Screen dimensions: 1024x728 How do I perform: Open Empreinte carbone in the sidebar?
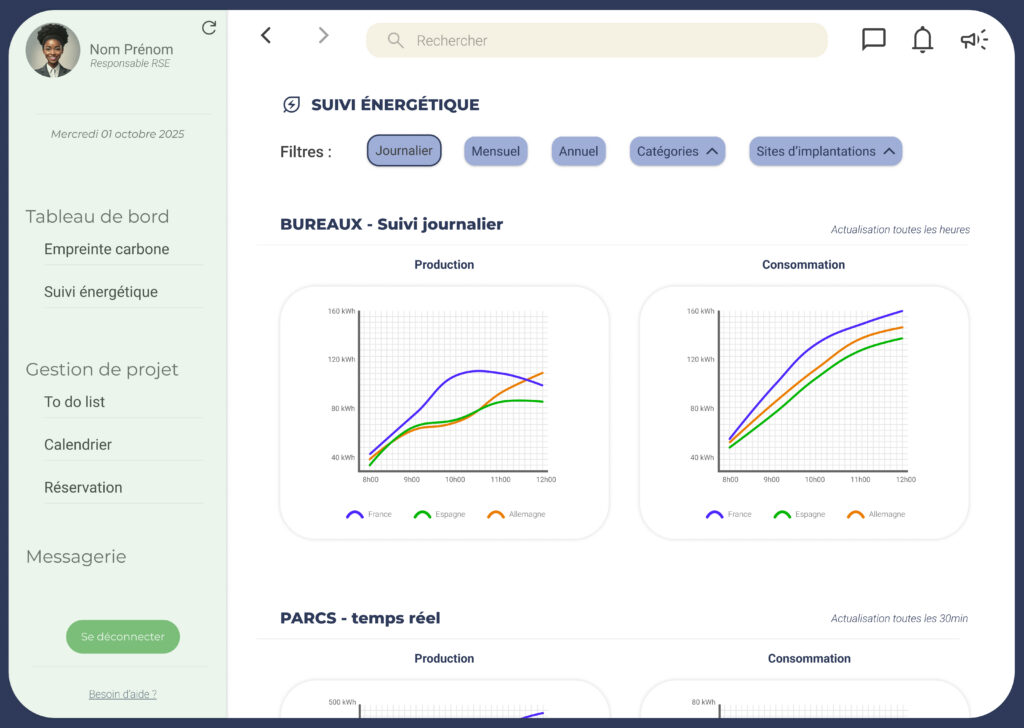coord(107,250)
